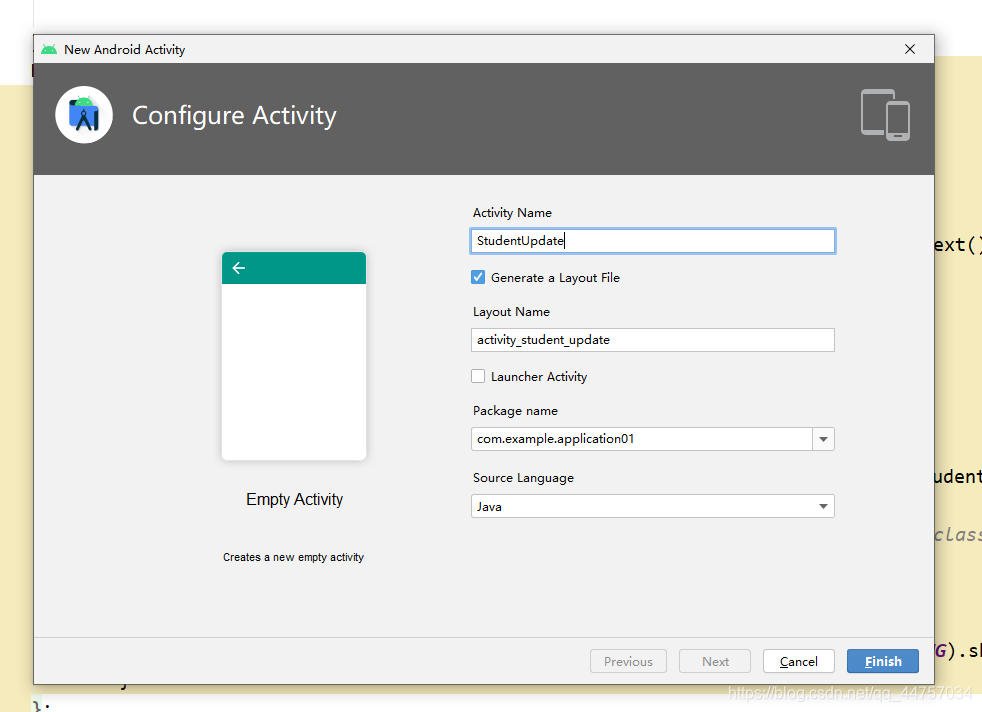Click the Android Studio logo icon
This screenshot has height=712, width=982.
pos(84,115)
